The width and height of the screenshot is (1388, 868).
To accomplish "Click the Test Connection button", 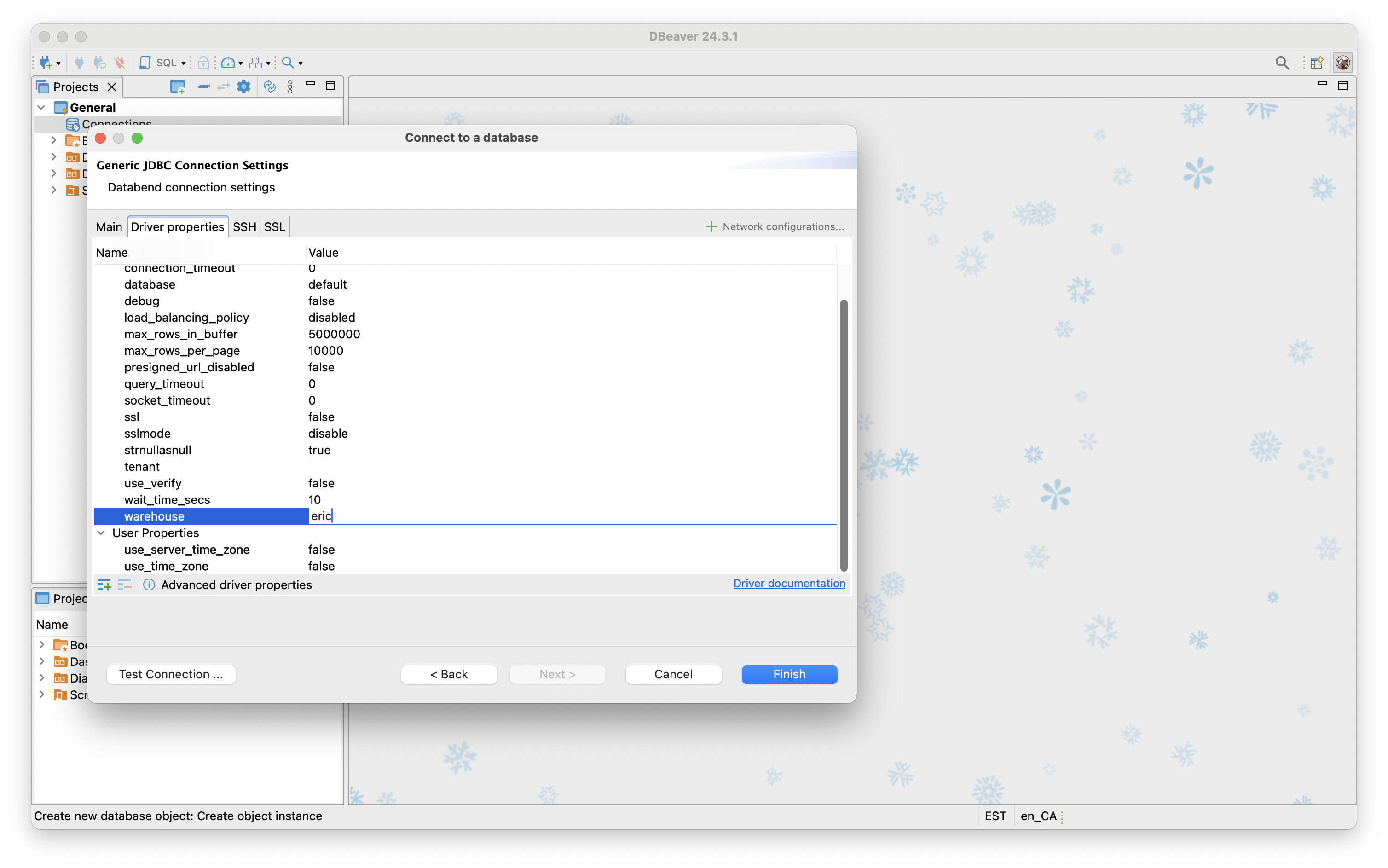I will coord(171,675).
